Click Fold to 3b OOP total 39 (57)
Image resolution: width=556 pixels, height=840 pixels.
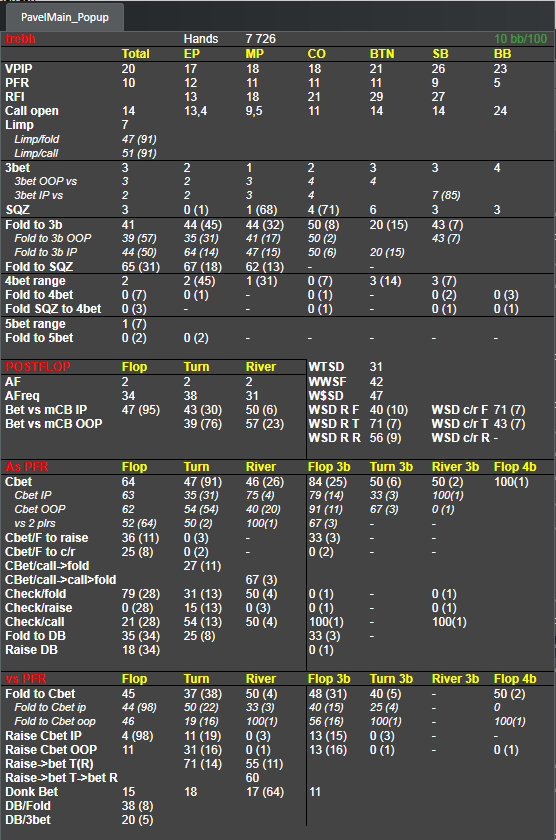(139, 238)
